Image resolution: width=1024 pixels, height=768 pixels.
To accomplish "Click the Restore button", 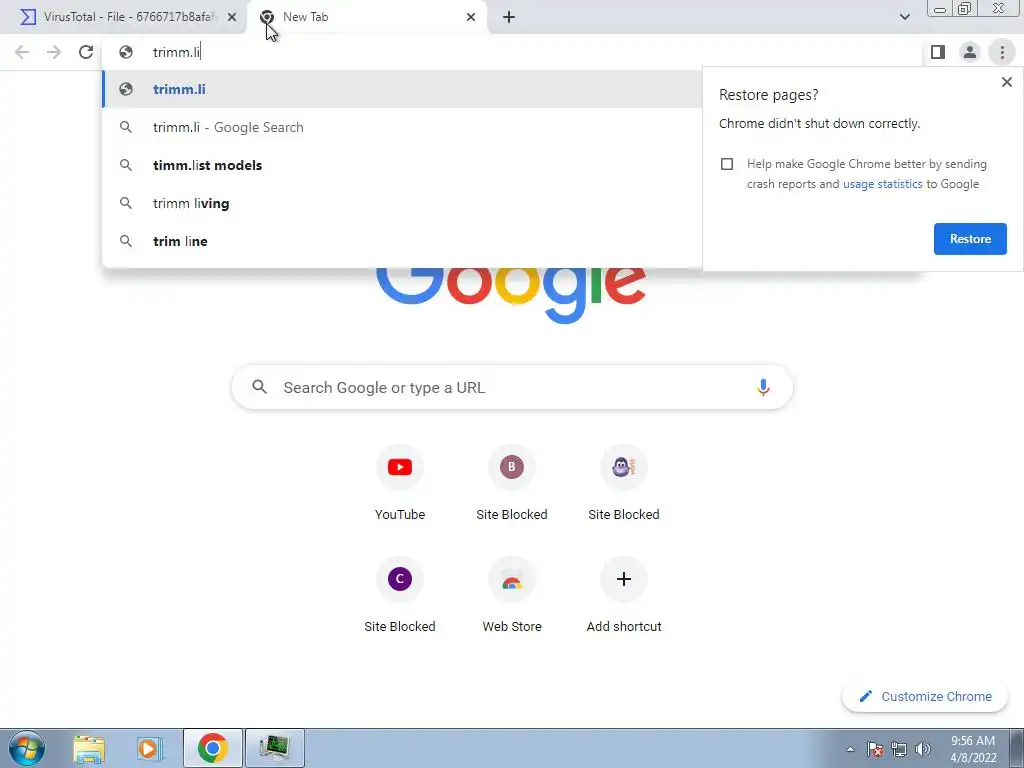I will point(970,239).
